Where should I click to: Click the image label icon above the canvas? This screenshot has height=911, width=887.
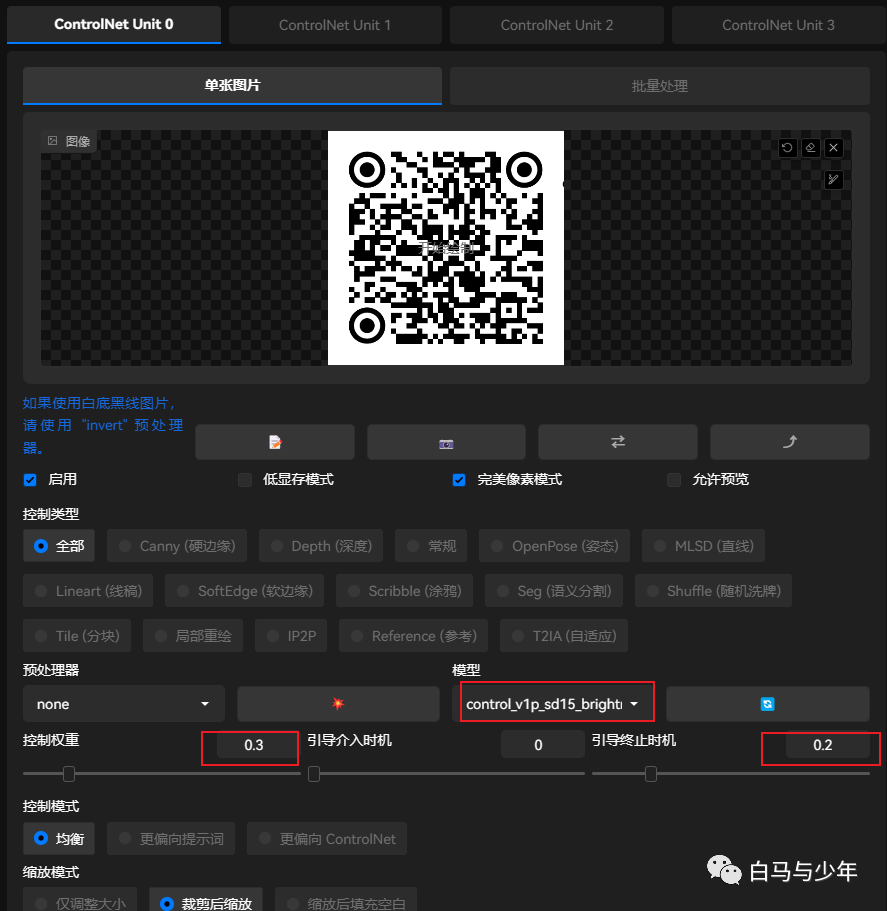(x=53, y=141)
